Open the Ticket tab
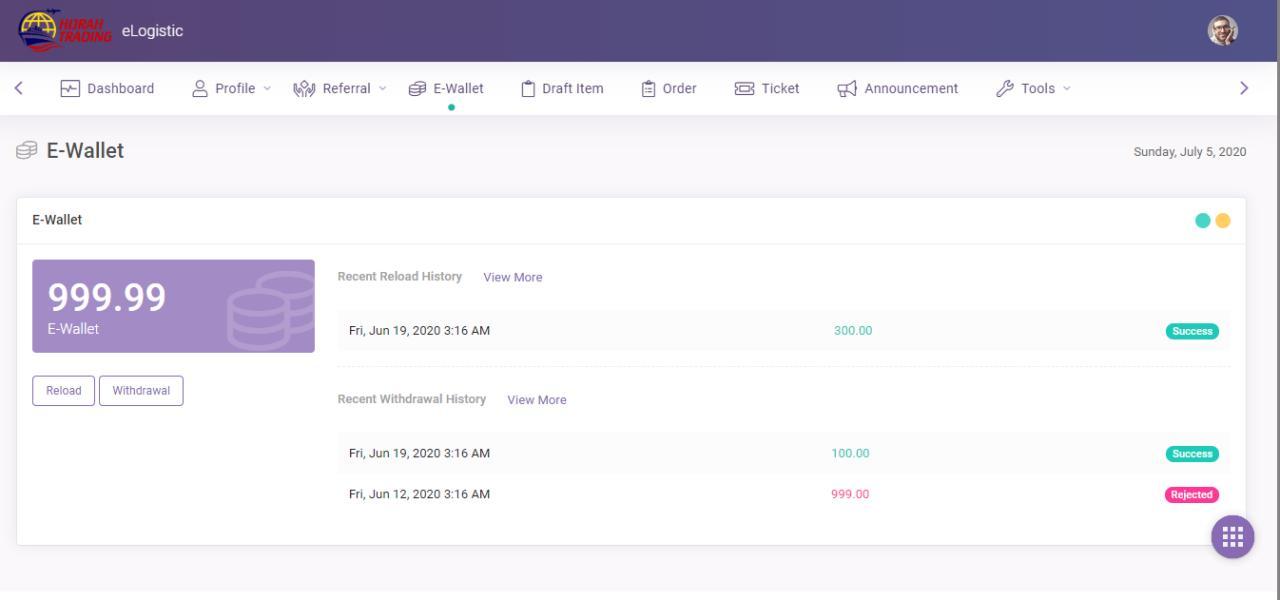Viewport: 1280px width, 600px height. [767, 88]
